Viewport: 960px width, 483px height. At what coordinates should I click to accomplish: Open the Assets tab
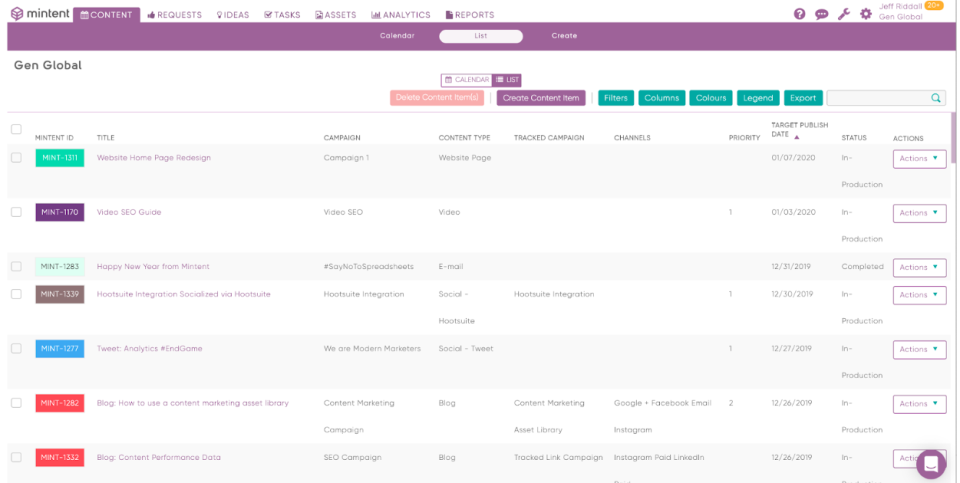click(x=336, y=15)
